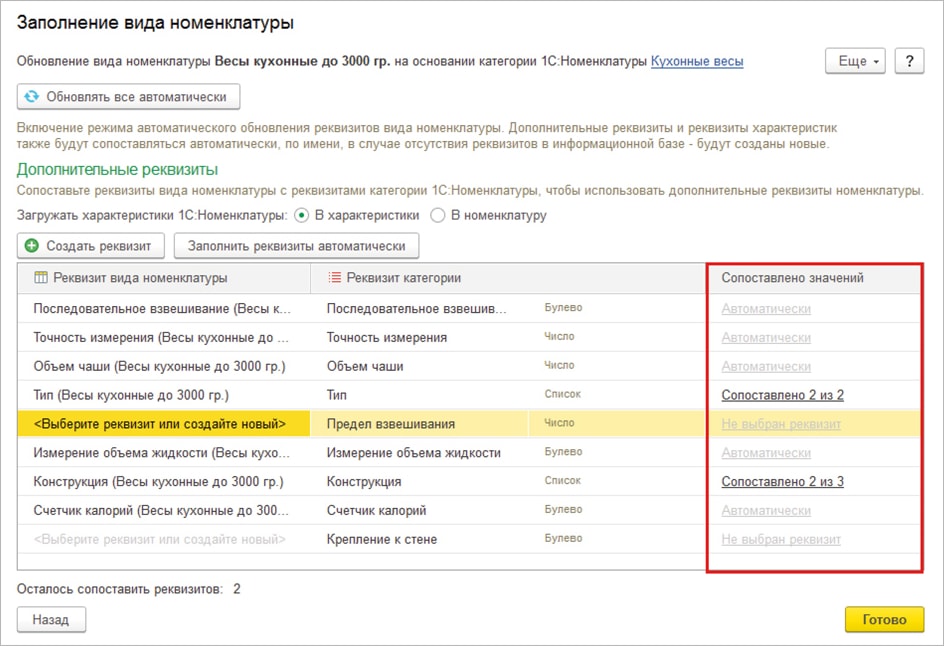Click the table icon in Реквизит вида номенклатуры header
This screenshot has height=646, width=944.
(41, 278)
